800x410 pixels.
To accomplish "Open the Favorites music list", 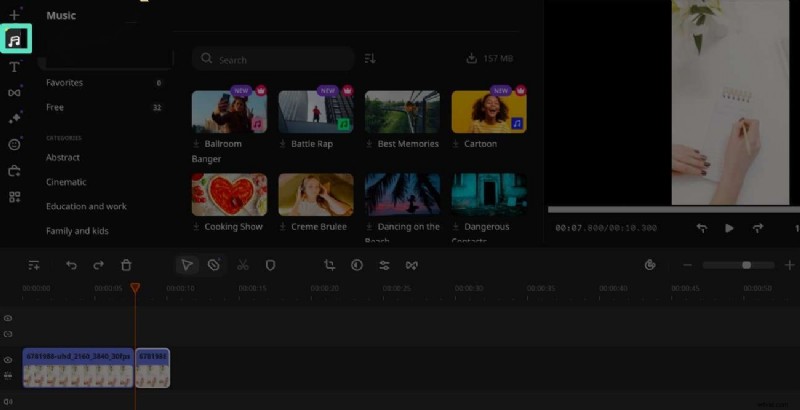I will click(x=64, y=83).
